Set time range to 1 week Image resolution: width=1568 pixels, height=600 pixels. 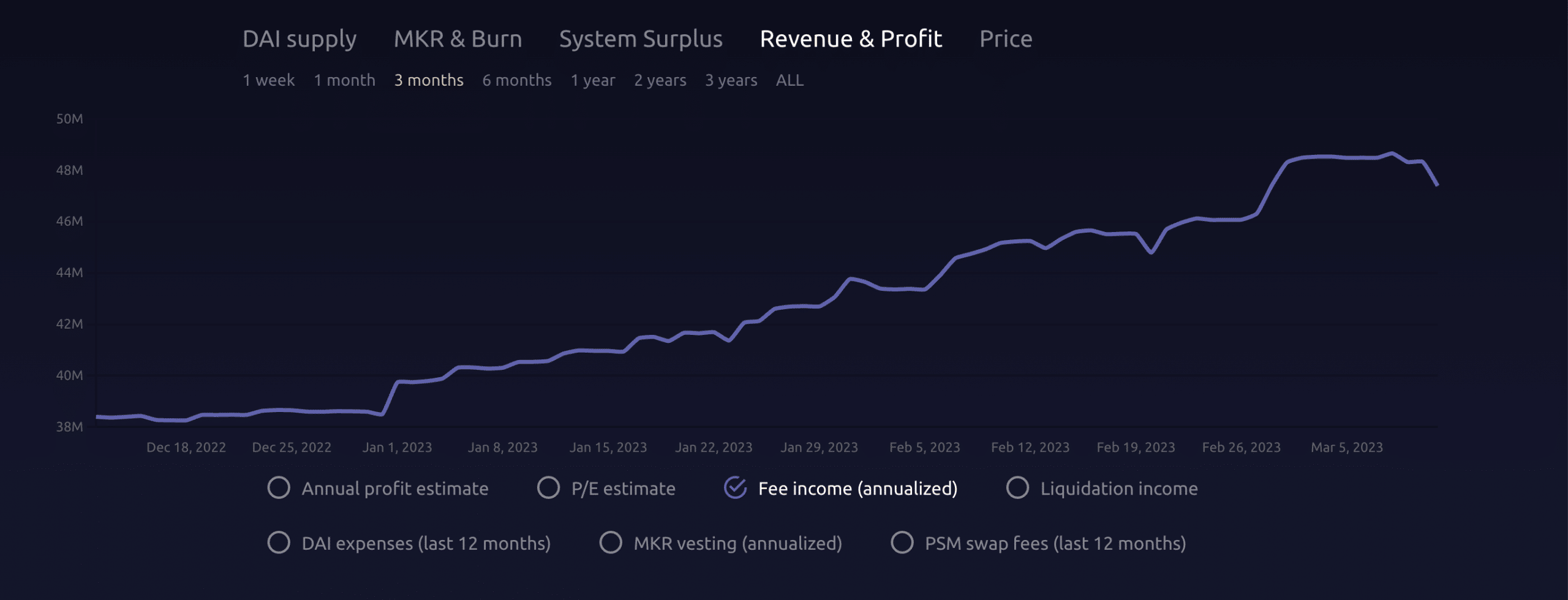[x=269, y=80]
